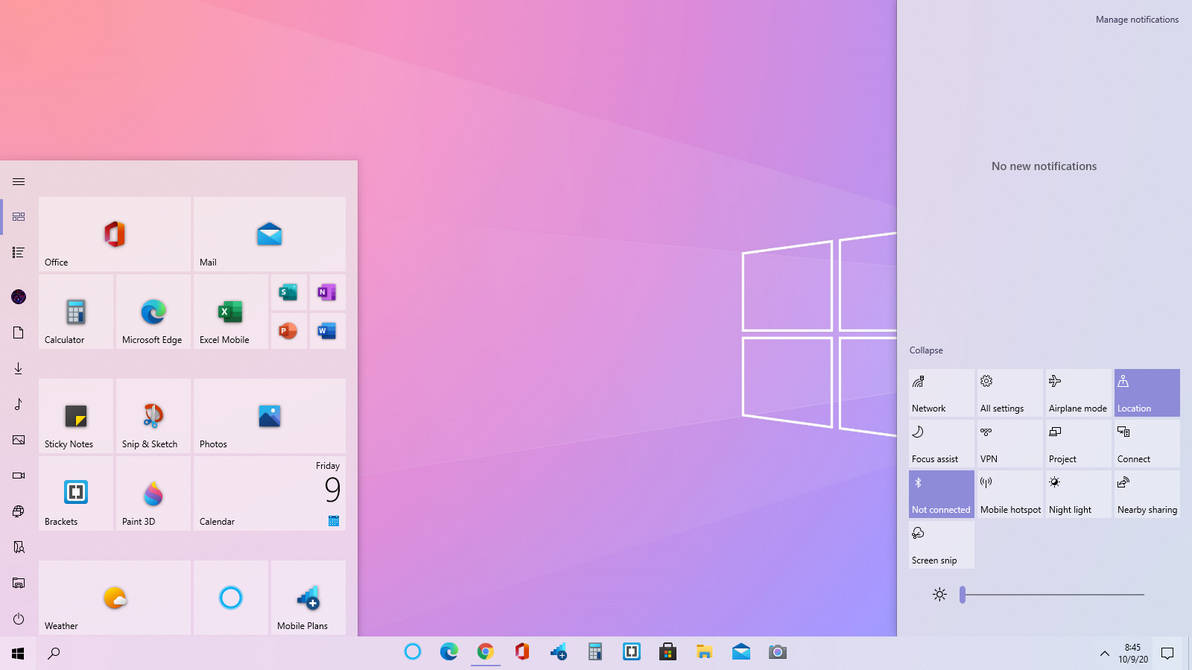
Task: Open Videos folder from Start sidebar
Action: tap(18, 475)
